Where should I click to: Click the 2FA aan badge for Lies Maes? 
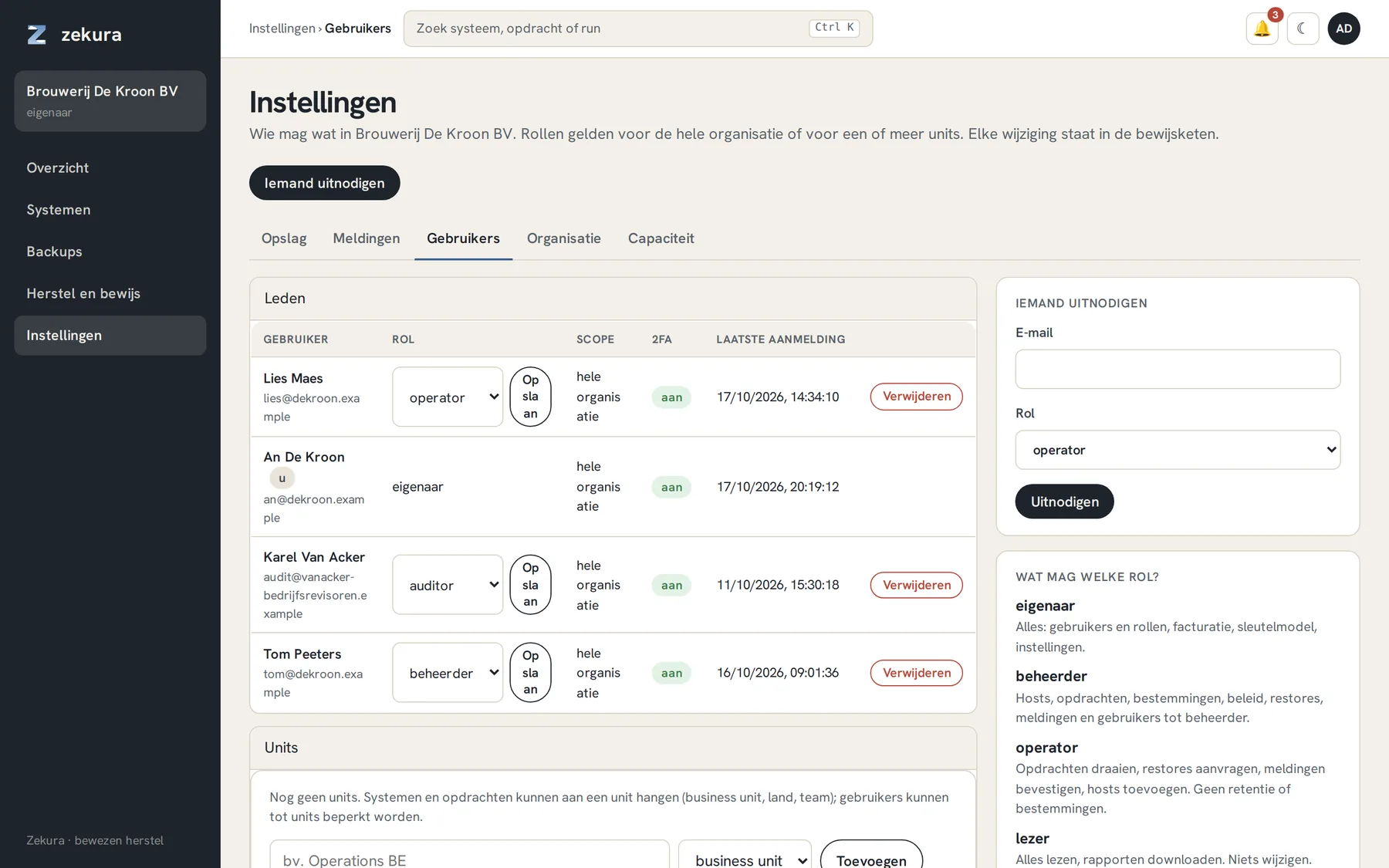pyautogui.click(x=671, y=397)
